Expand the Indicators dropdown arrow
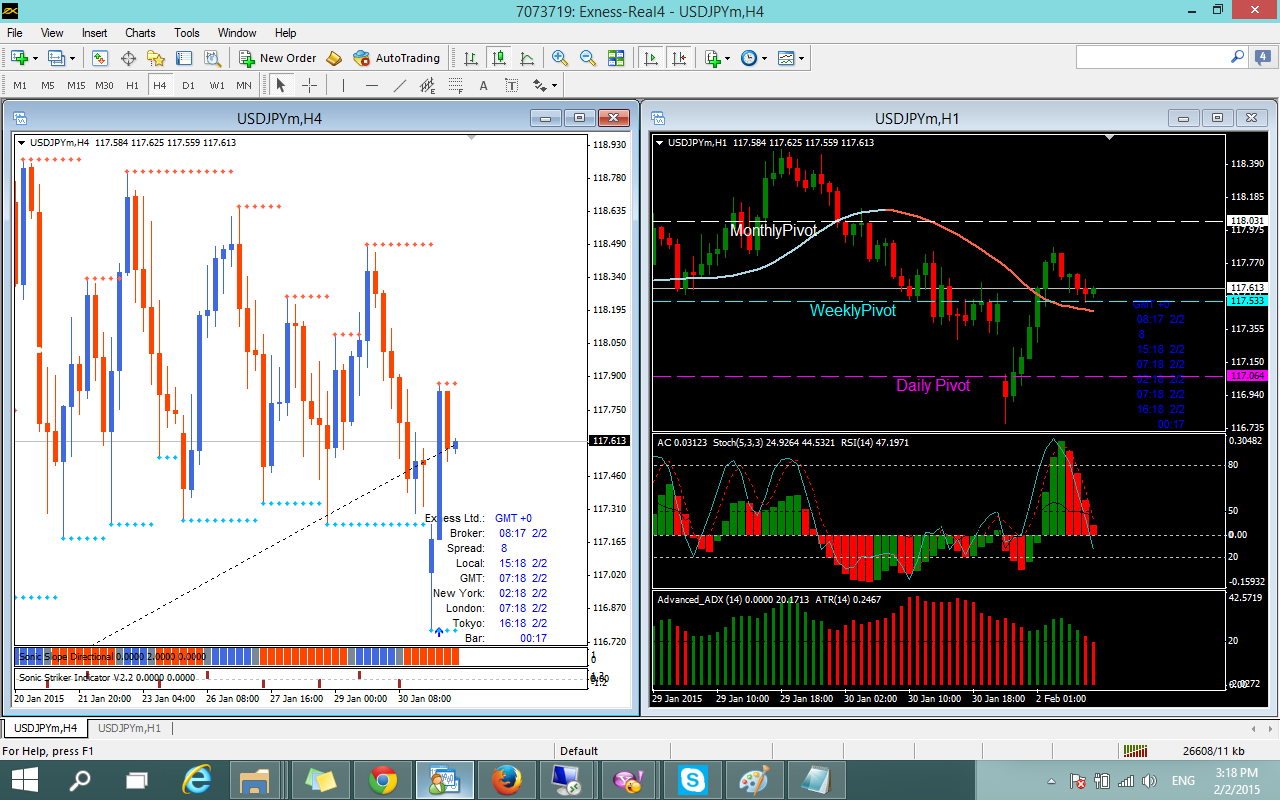Screen dimensions: 1280x800 coord(728,58)
